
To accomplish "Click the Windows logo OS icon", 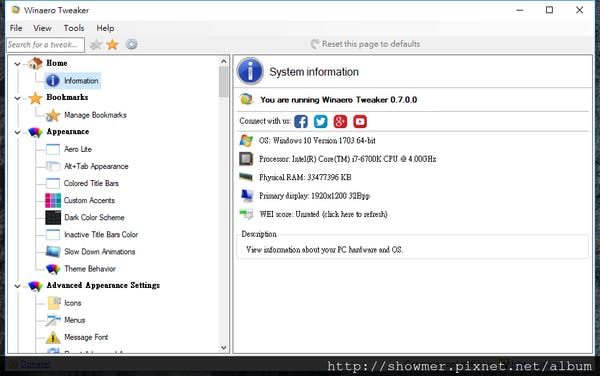I will click(x=246, y=140).
